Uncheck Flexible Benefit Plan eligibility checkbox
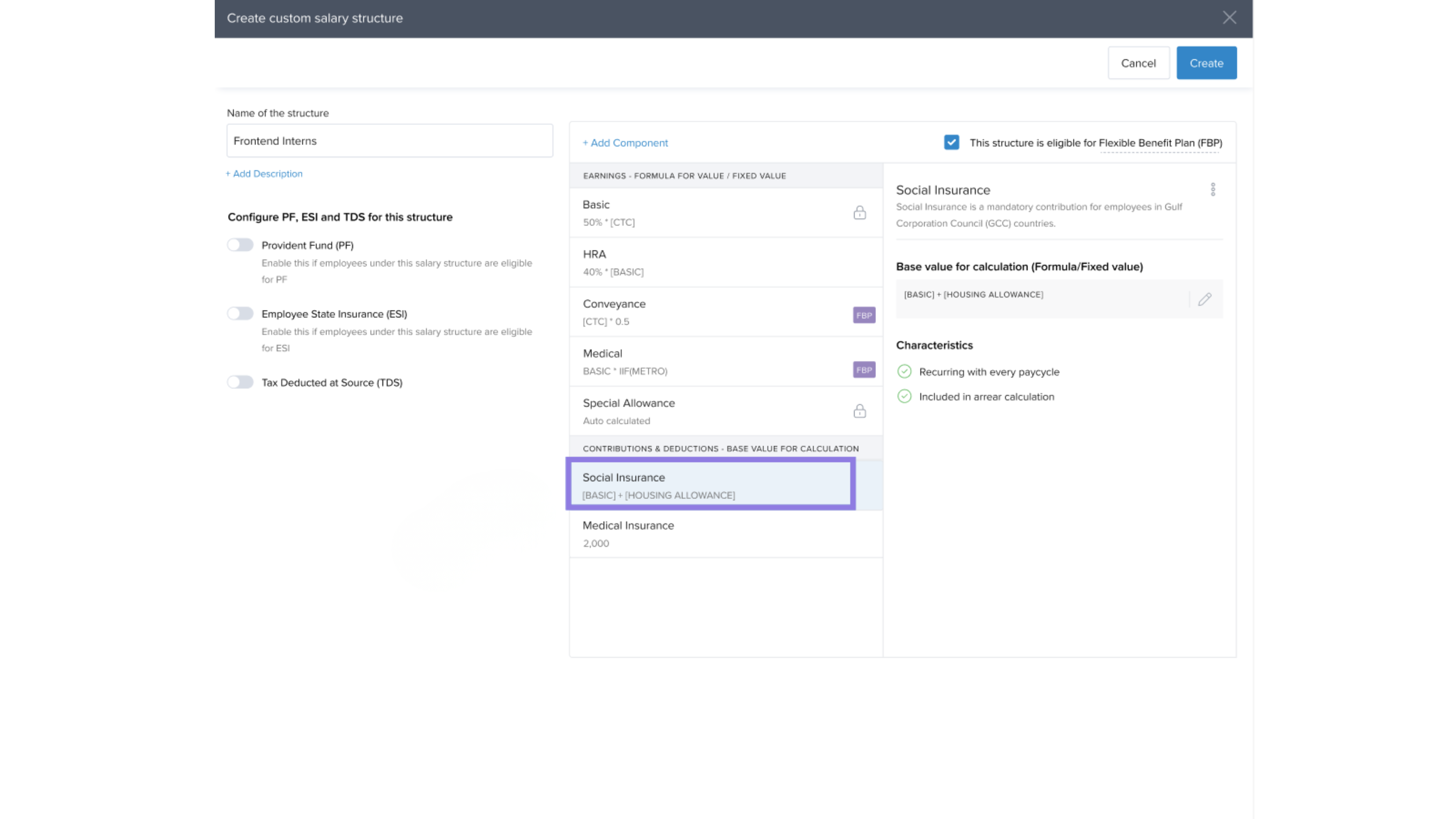1456x819 pixels. (951, 142)
